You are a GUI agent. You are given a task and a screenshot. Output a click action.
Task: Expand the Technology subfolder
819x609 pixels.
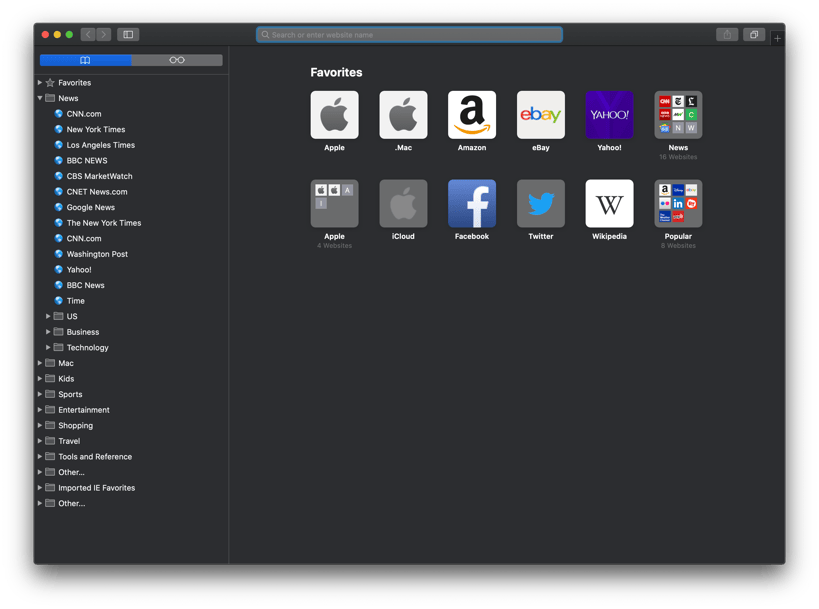click(x=48, y=347)
